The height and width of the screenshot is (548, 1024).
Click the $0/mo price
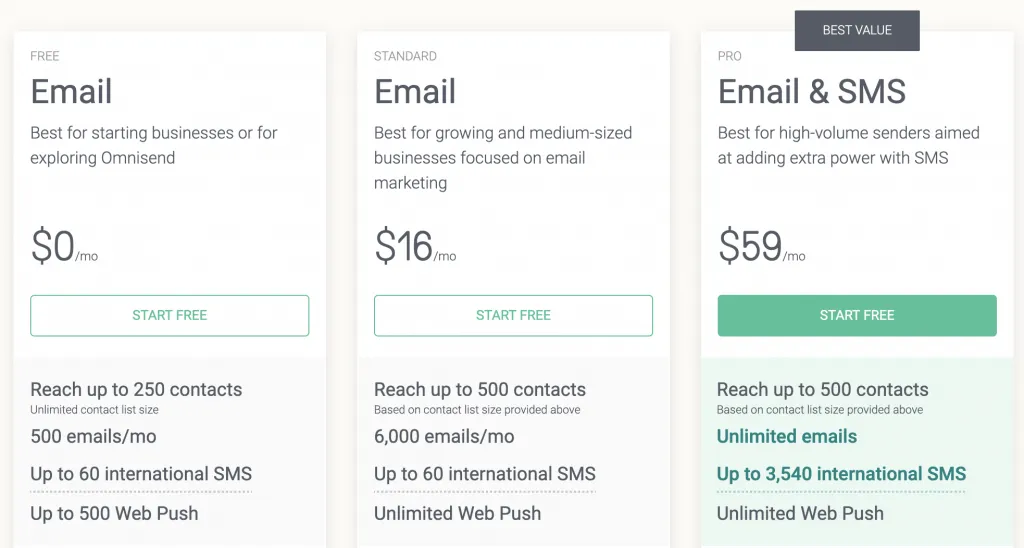pos(63,247)
